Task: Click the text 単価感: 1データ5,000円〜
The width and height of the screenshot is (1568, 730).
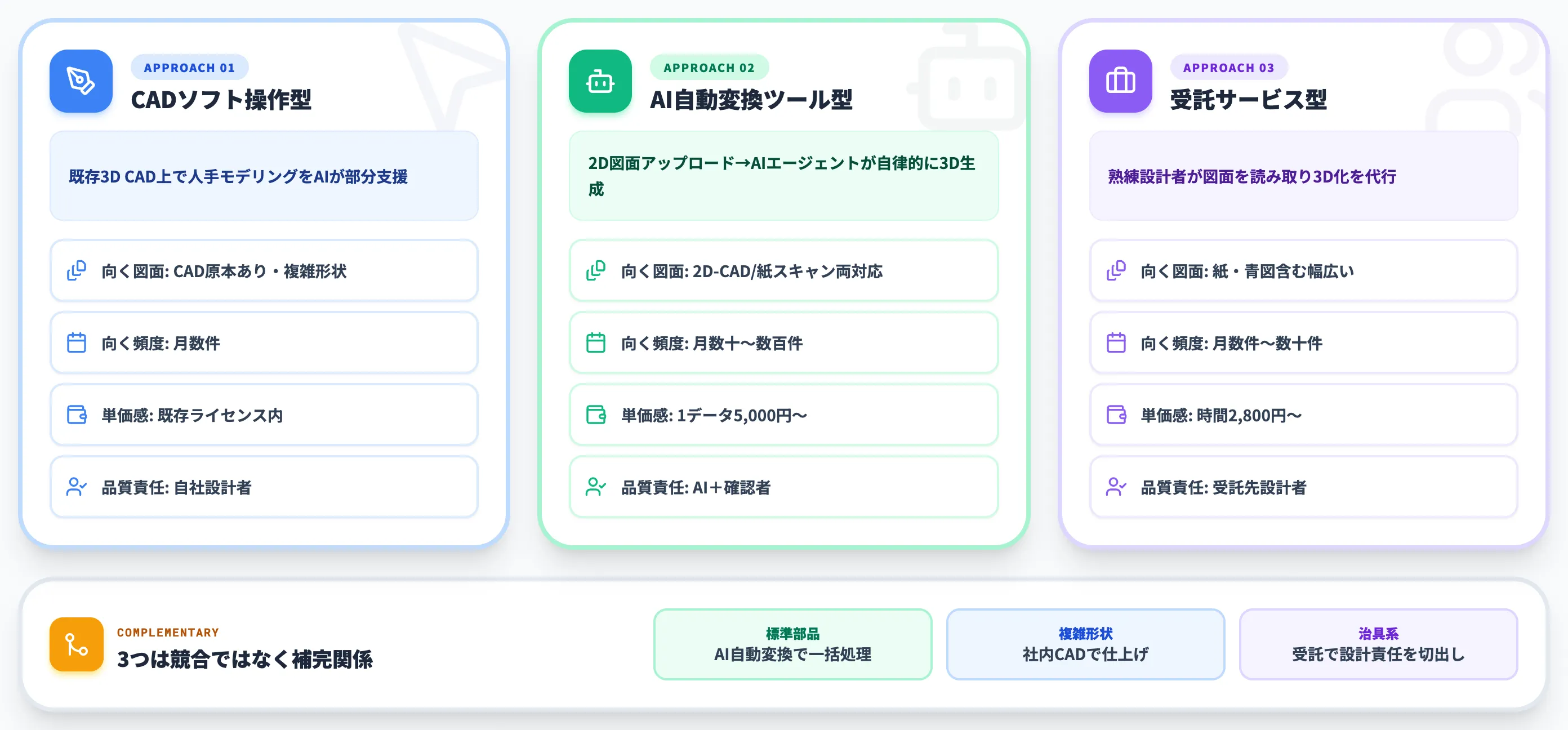Action: click(714, 415)
